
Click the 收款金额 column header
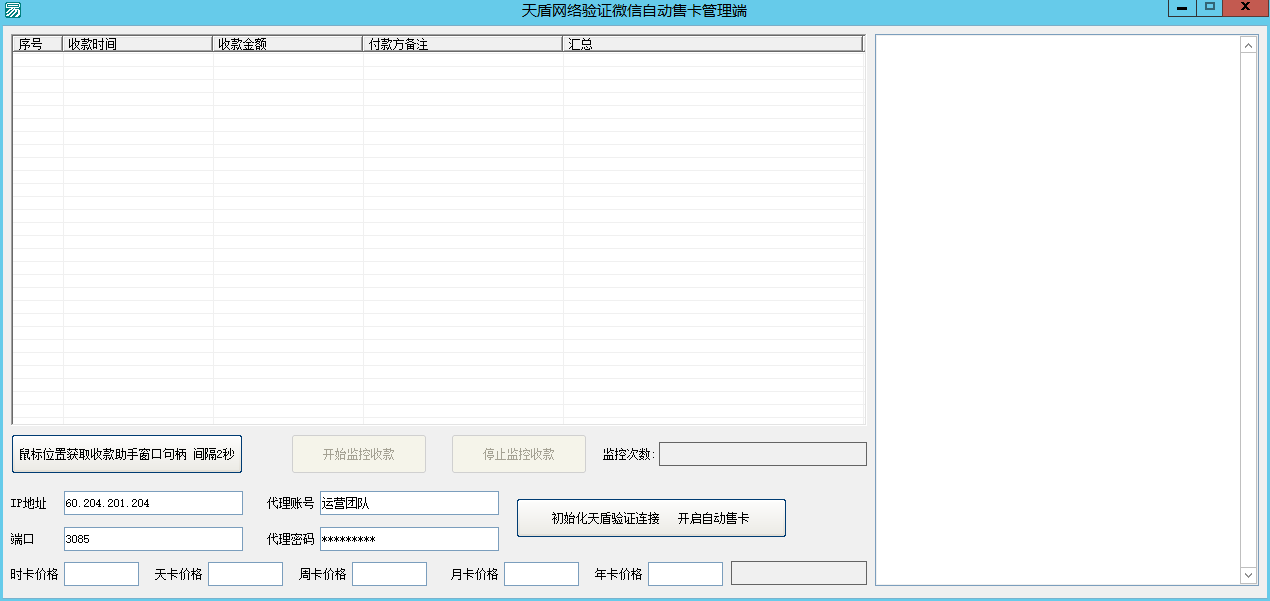(288, 44)
